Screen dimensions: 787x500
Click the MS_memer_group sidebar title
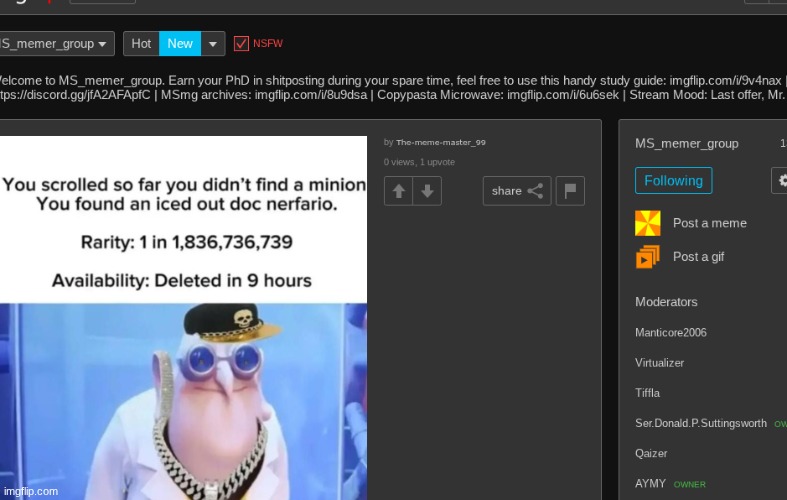coord(687,144)
